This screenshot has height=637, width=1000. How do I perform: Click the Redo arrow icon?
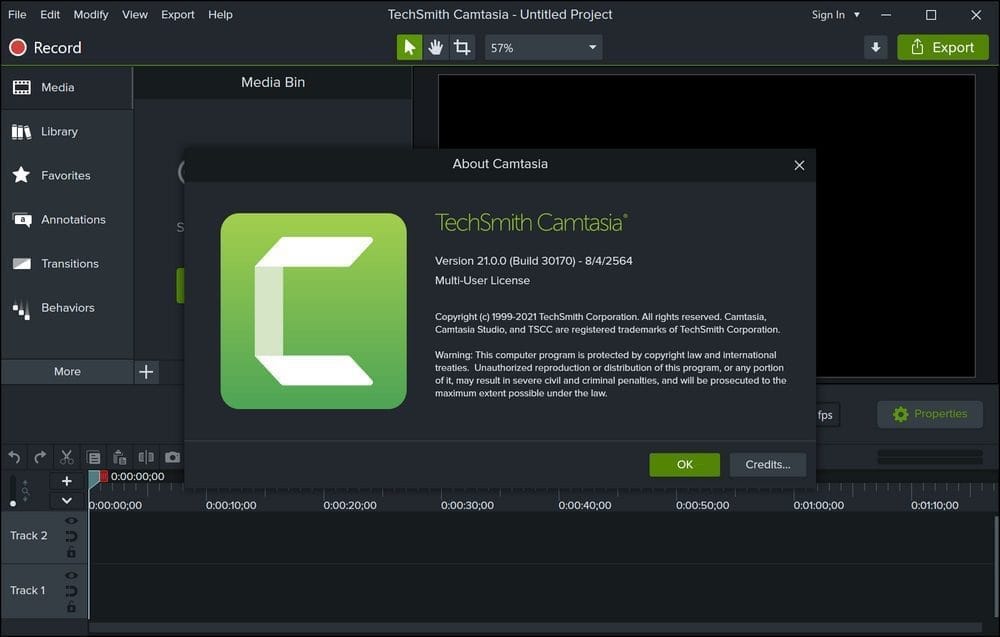coord(40,457)
